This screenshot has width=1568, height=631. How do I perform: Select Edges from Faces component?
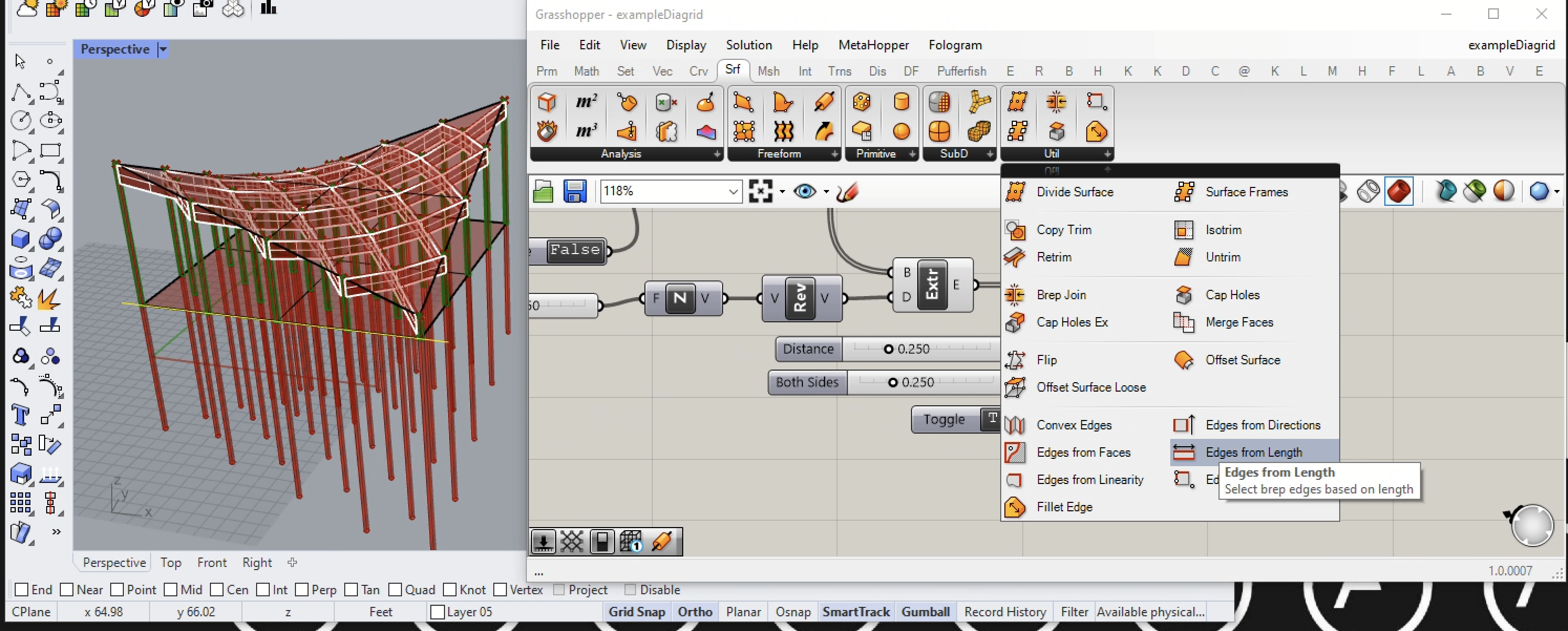[x=1068, y=453]
